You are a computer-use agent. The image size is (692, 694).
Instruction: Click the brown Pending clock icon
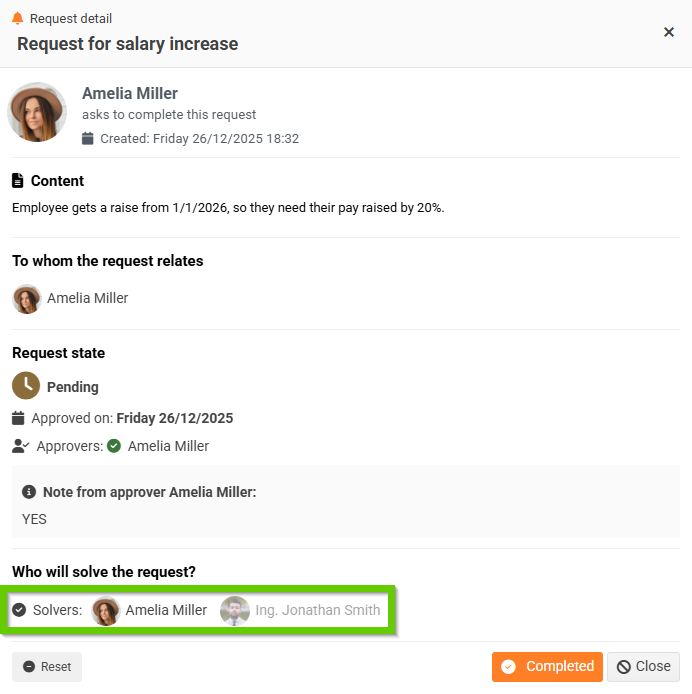[26, 386]
